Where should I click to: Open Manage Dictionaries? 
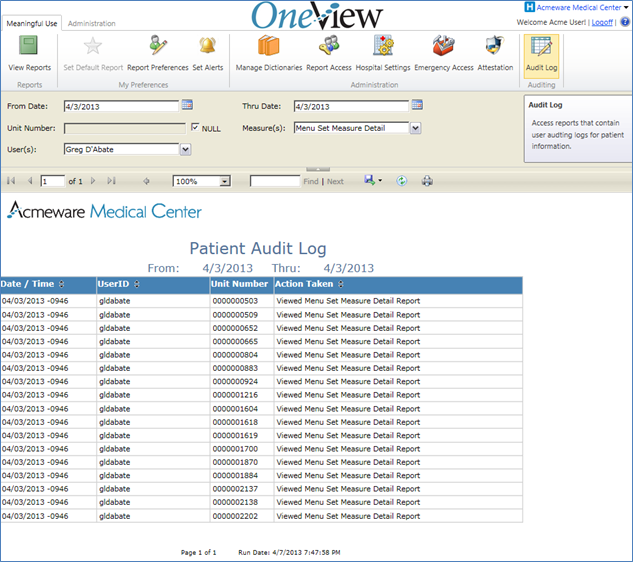[269, 53]
